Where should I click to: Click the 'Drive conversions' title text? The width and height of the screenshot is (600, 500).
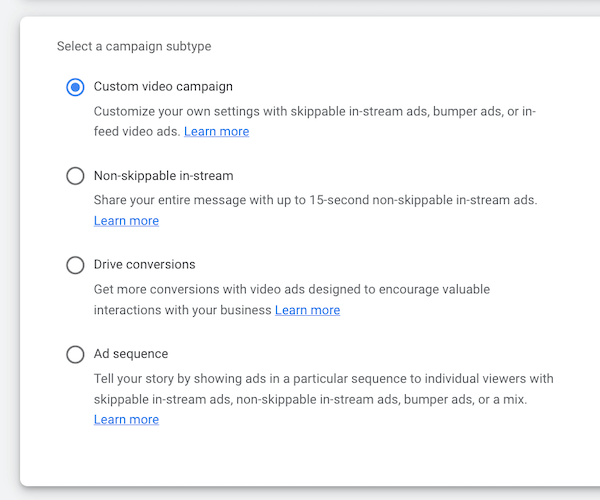pos(144,265)
